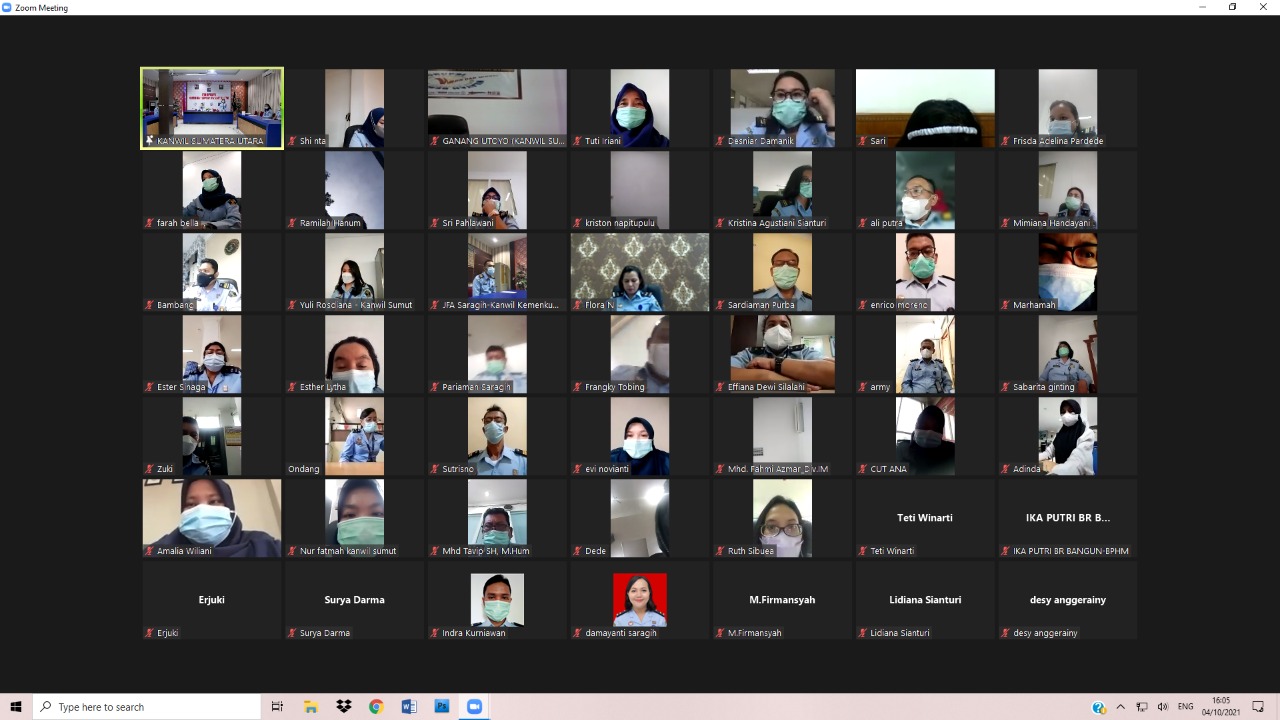Select the KANWIL SUMATERA UTARA video tile
This screenshot has width=1280, height=720.
click(x=212, y=108)
